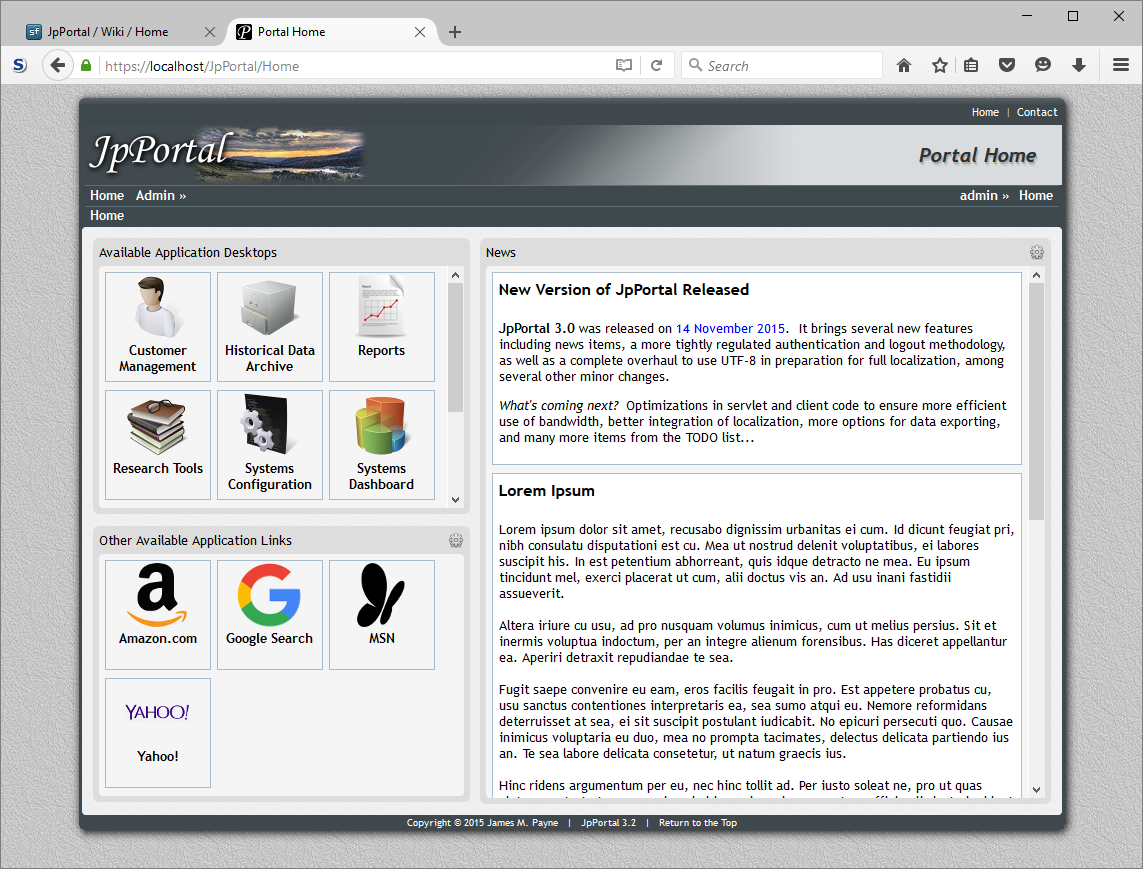
Task: Launch the Reports application
Action: pos(381,327)
